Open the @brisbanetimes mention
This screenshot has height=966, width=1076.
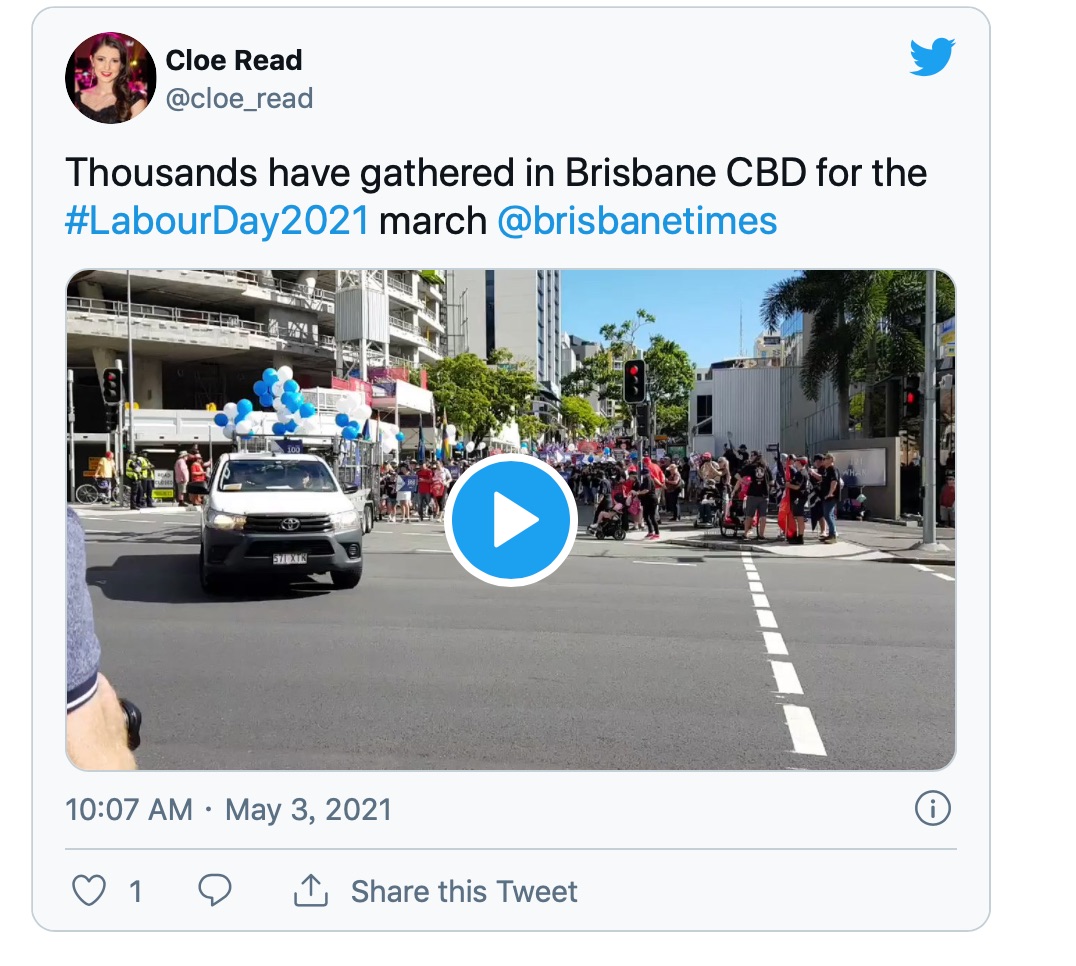pyautogui.click(x=637, y=221)
